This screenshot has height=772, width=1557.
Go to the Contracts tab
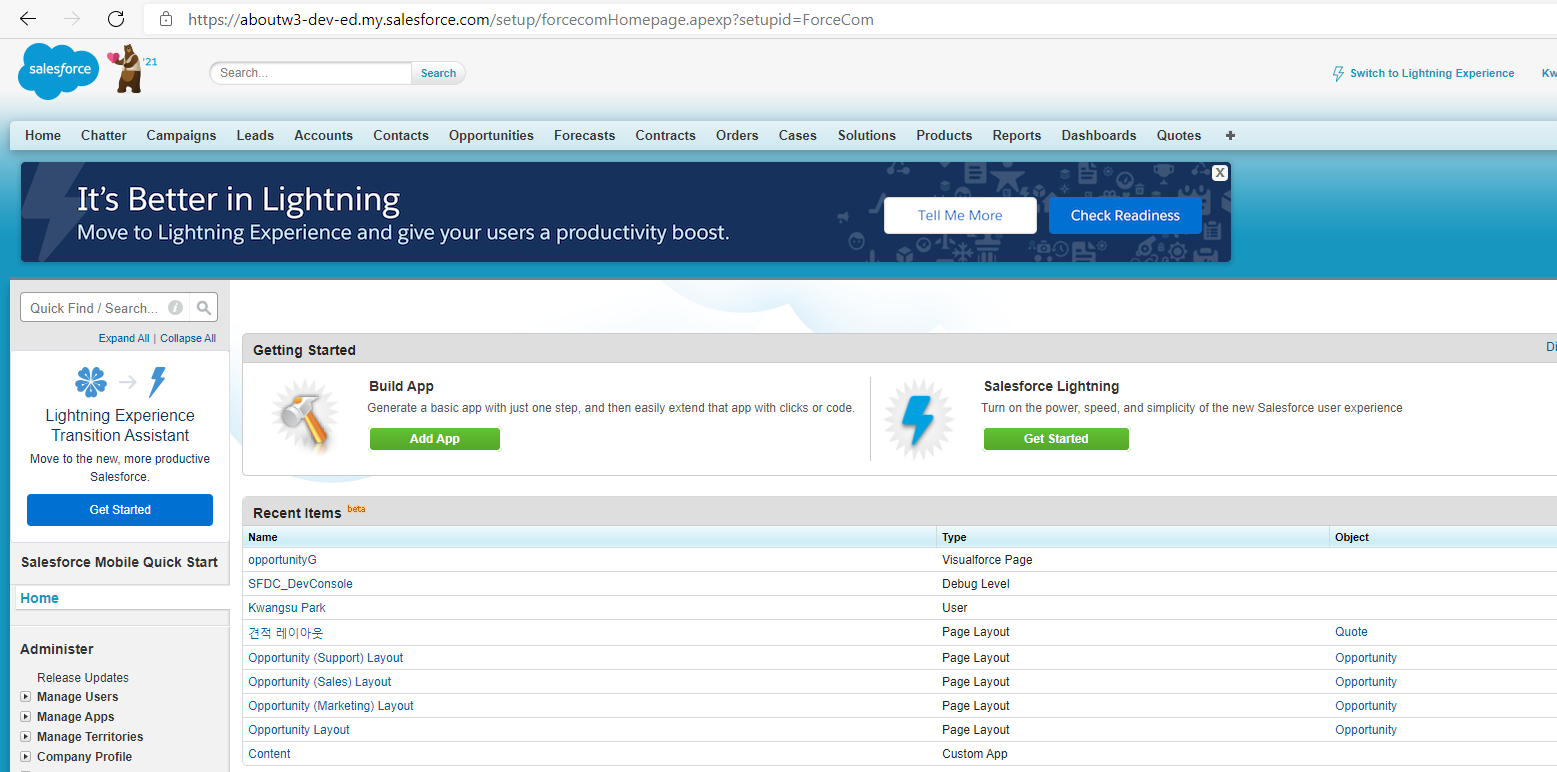(x=665, y=135)
